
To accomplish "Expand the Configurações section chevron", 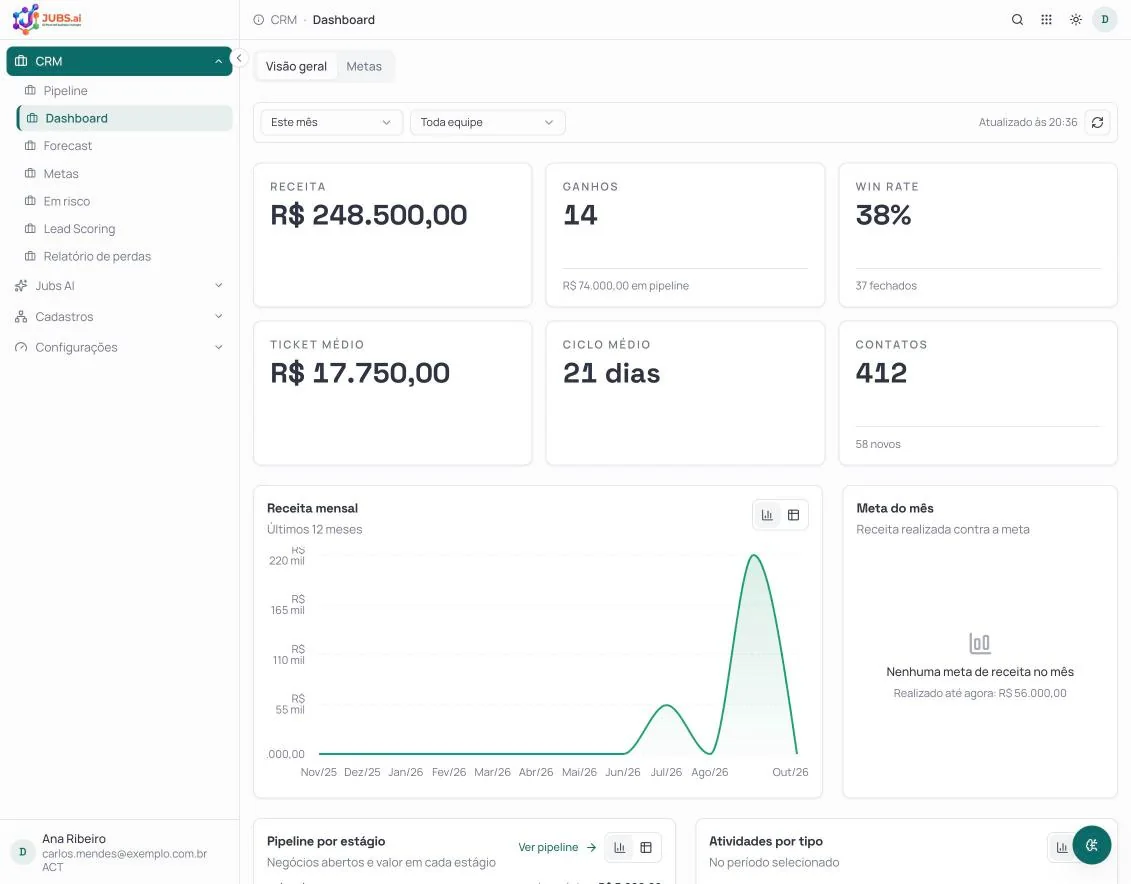I will (219, 348).
